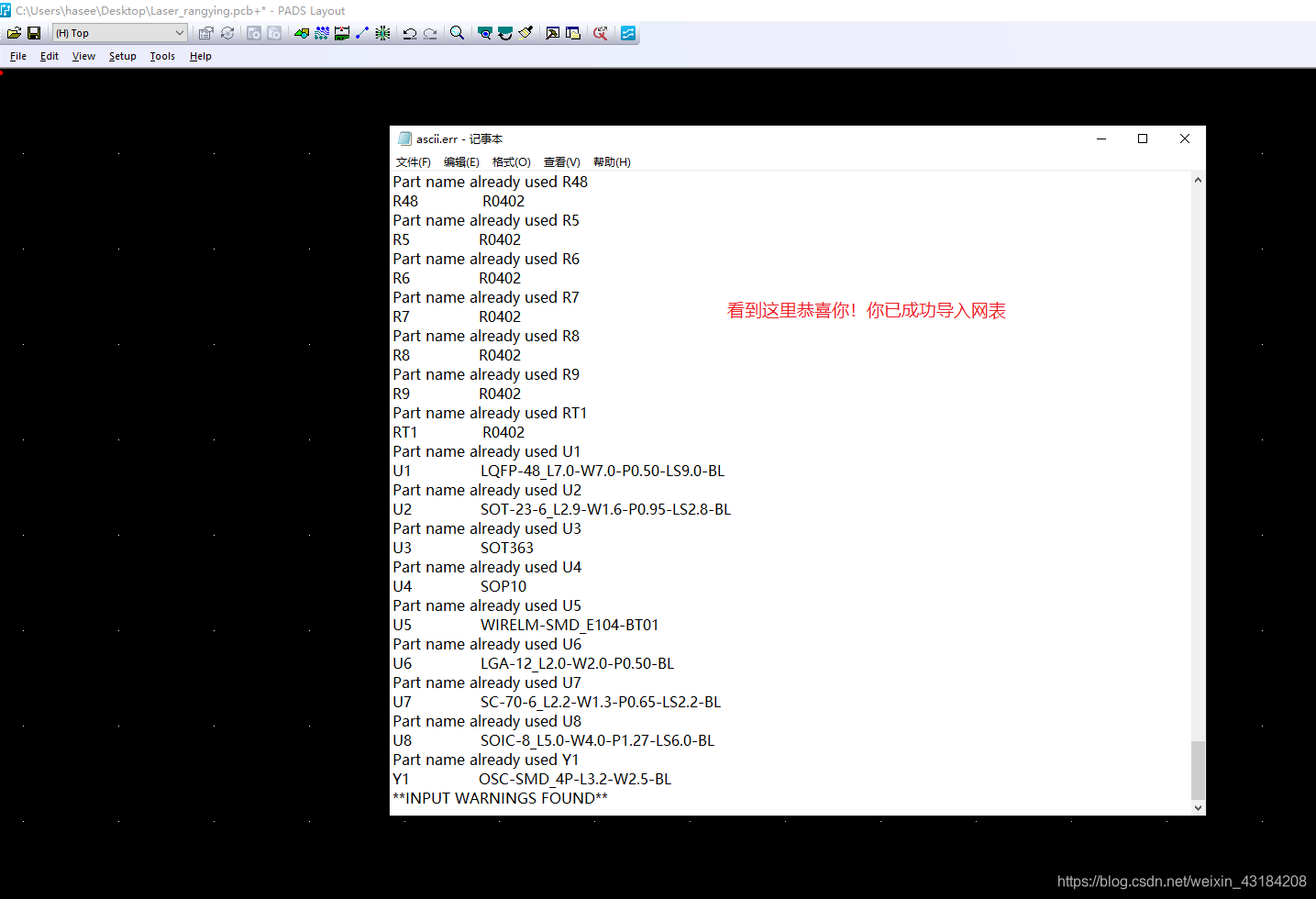
Task: Click the 'SOP10' footprint text
Action: [x=503, y=586]
